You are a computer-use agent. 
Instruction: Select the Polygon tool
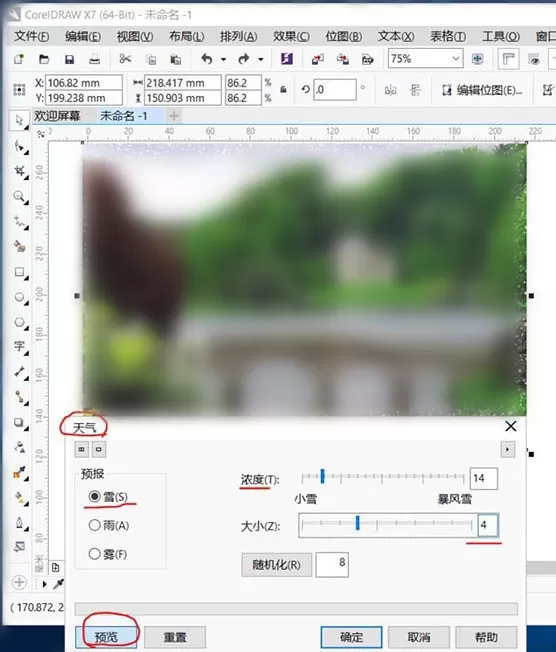[x=19, y=322]
